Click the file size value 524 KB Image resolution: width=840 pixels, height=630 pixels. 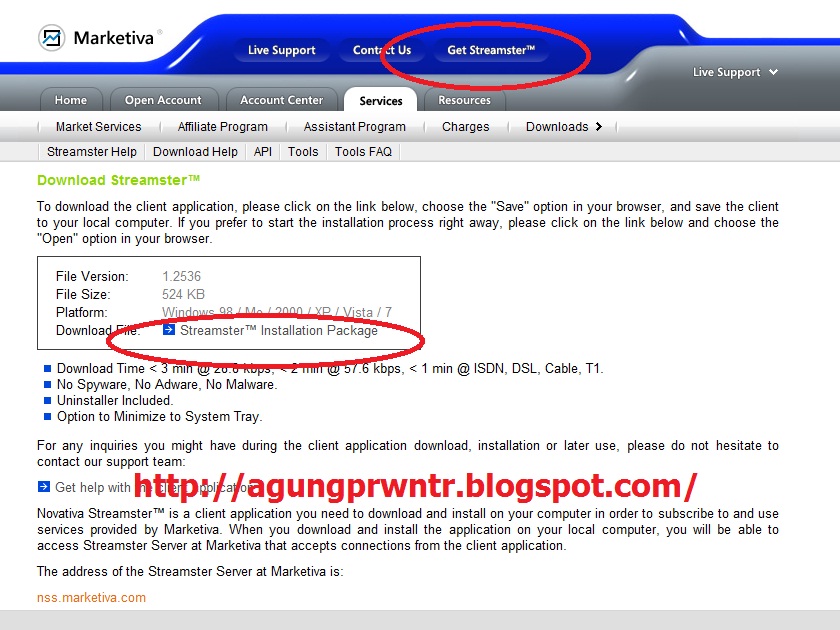coord(183,294)
